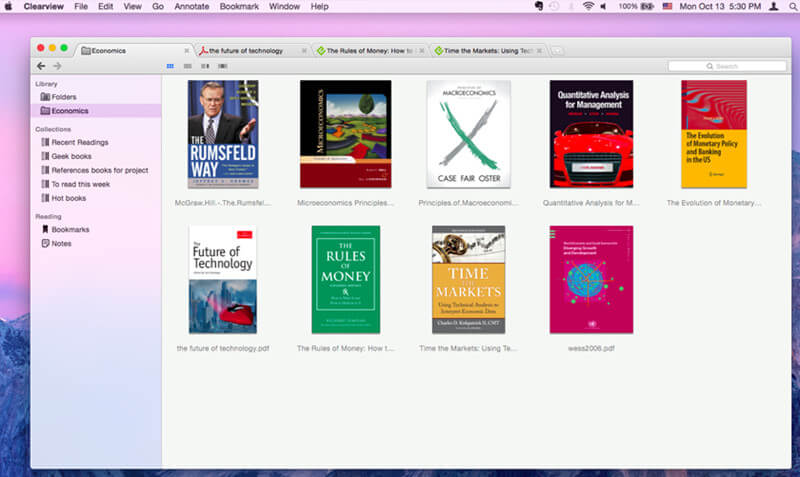
Task: Open Time the Markets book cover
Action: coord(468,280)
